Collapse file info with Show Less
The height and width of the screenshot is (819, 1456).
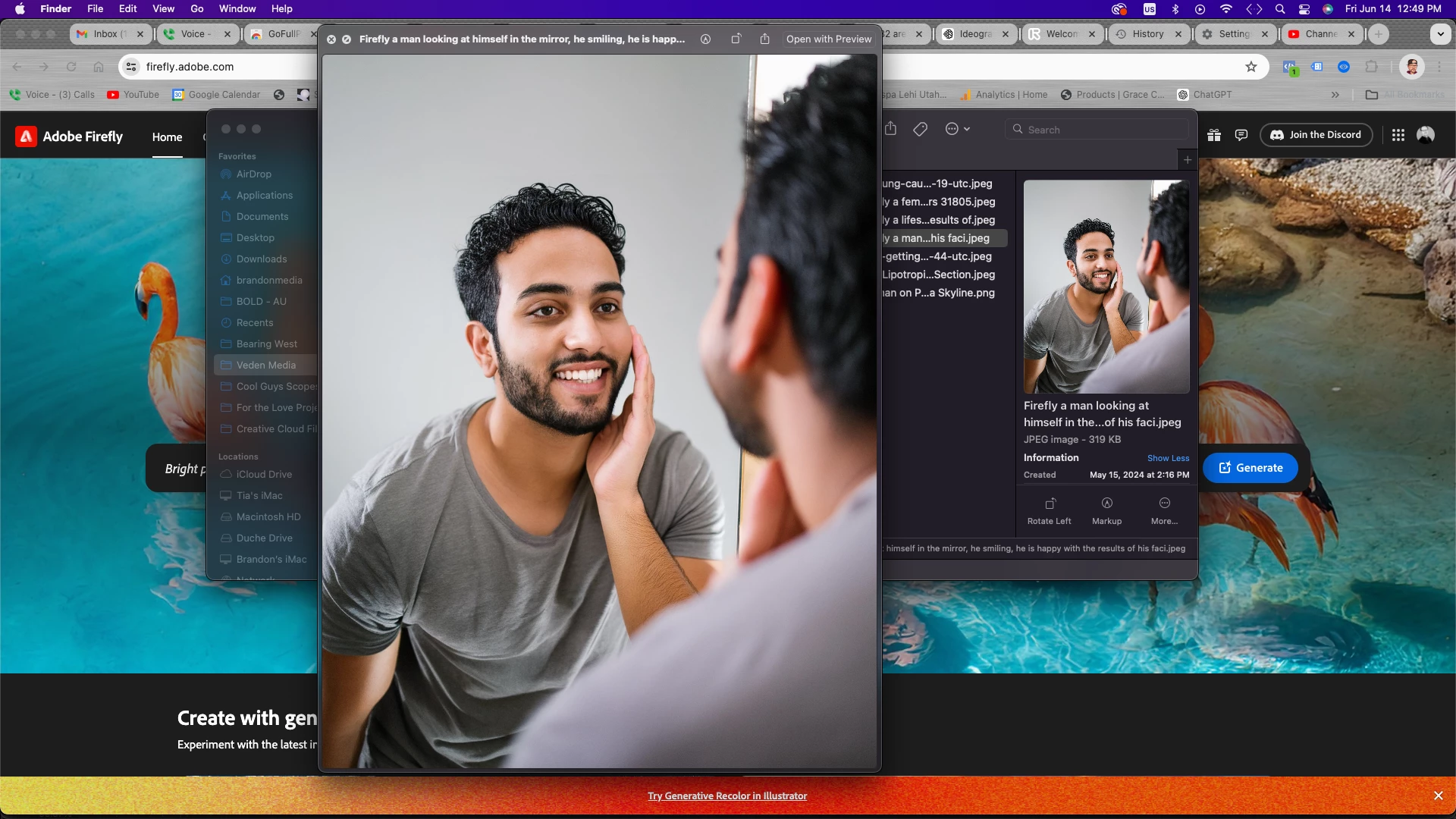tap(1168, 458)
